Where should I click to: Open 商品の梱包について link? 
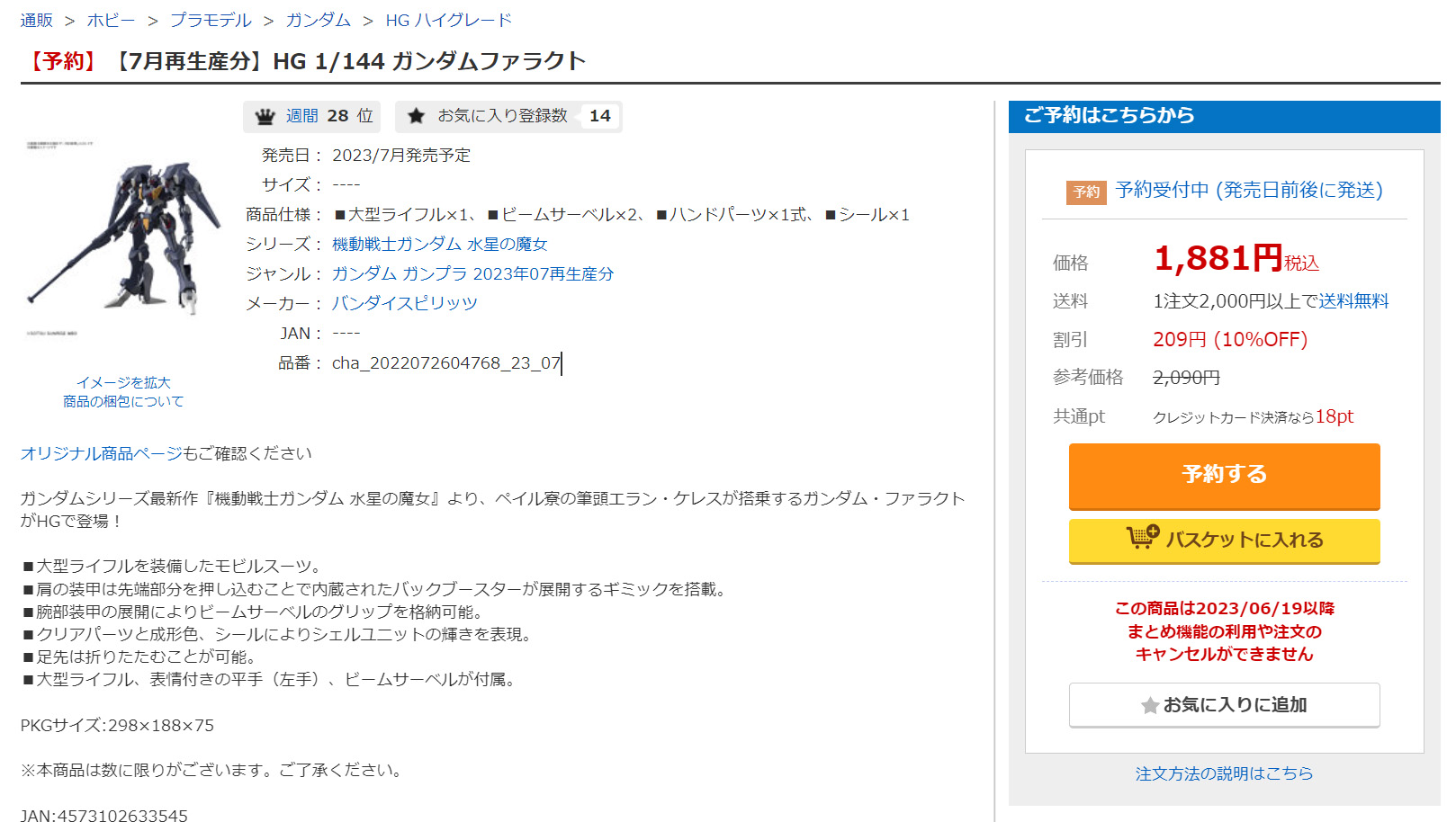[x=123, y=401]
